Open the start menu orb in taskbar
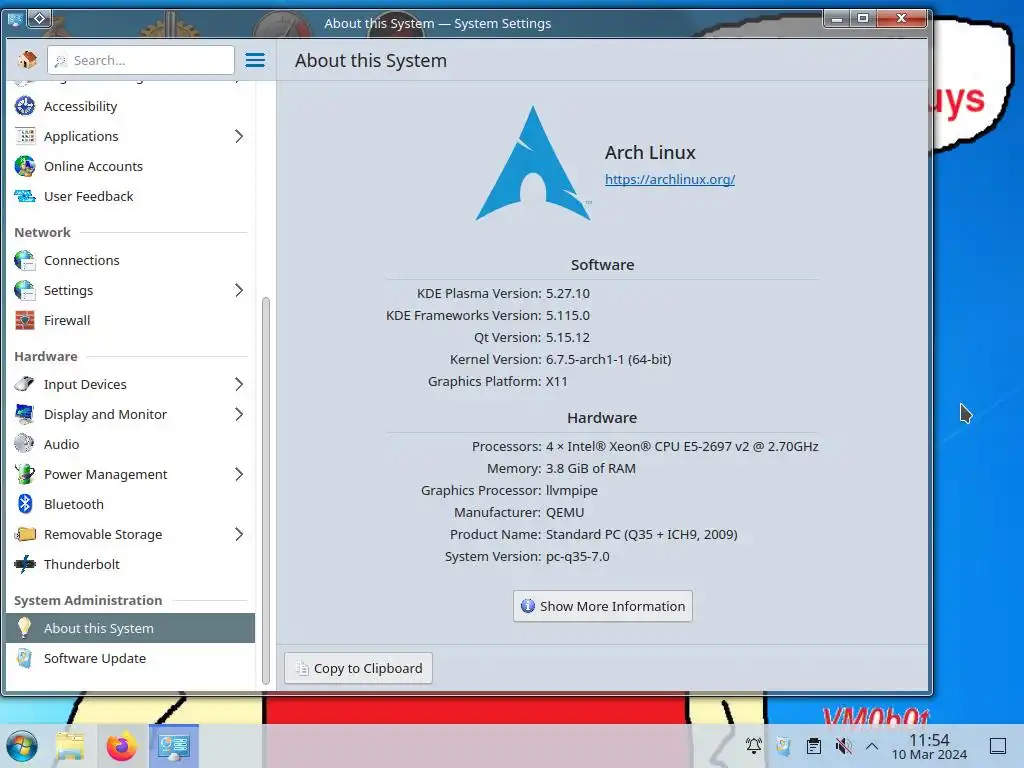This screenshot has width=1024, height=768. [x=22, y=746]
